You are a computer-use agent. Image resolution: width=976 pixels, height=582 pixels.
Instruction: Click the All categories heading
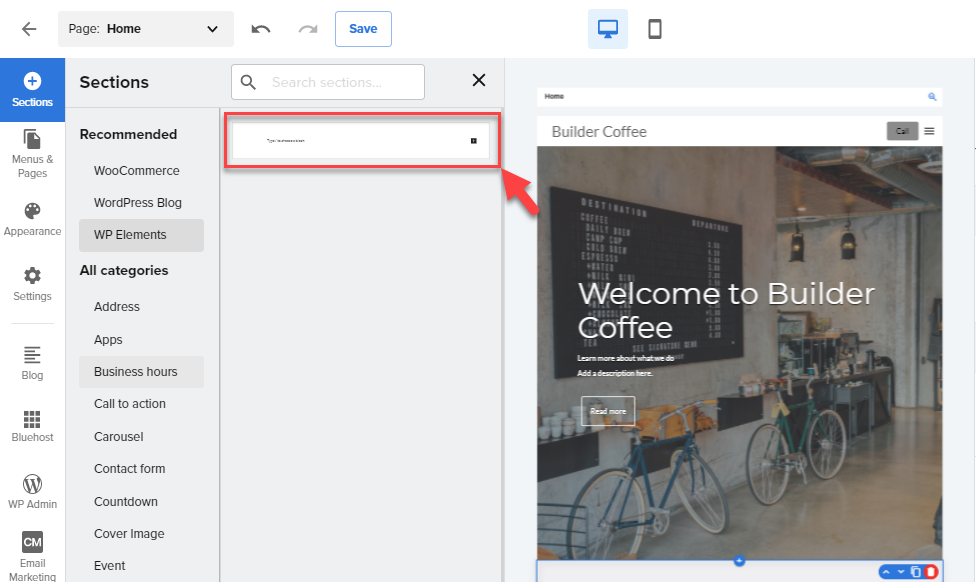pyautogui.click(x=124, y=271)
